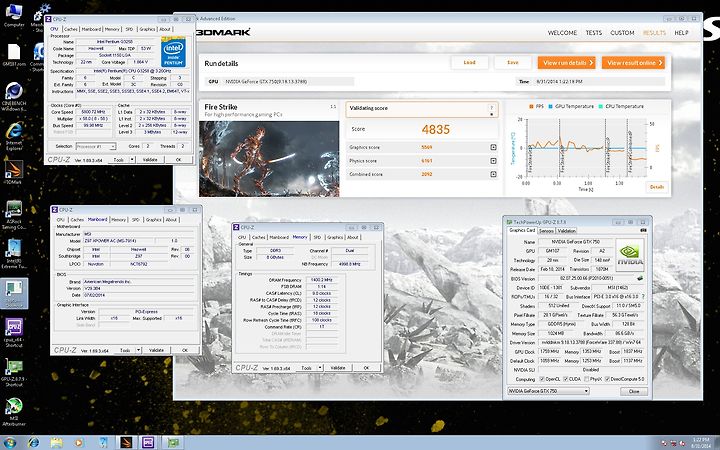Screen dimensions: 720x450
Task: Click the Bus Interface question mark in GPU-Z
Action: pos(643,297)
